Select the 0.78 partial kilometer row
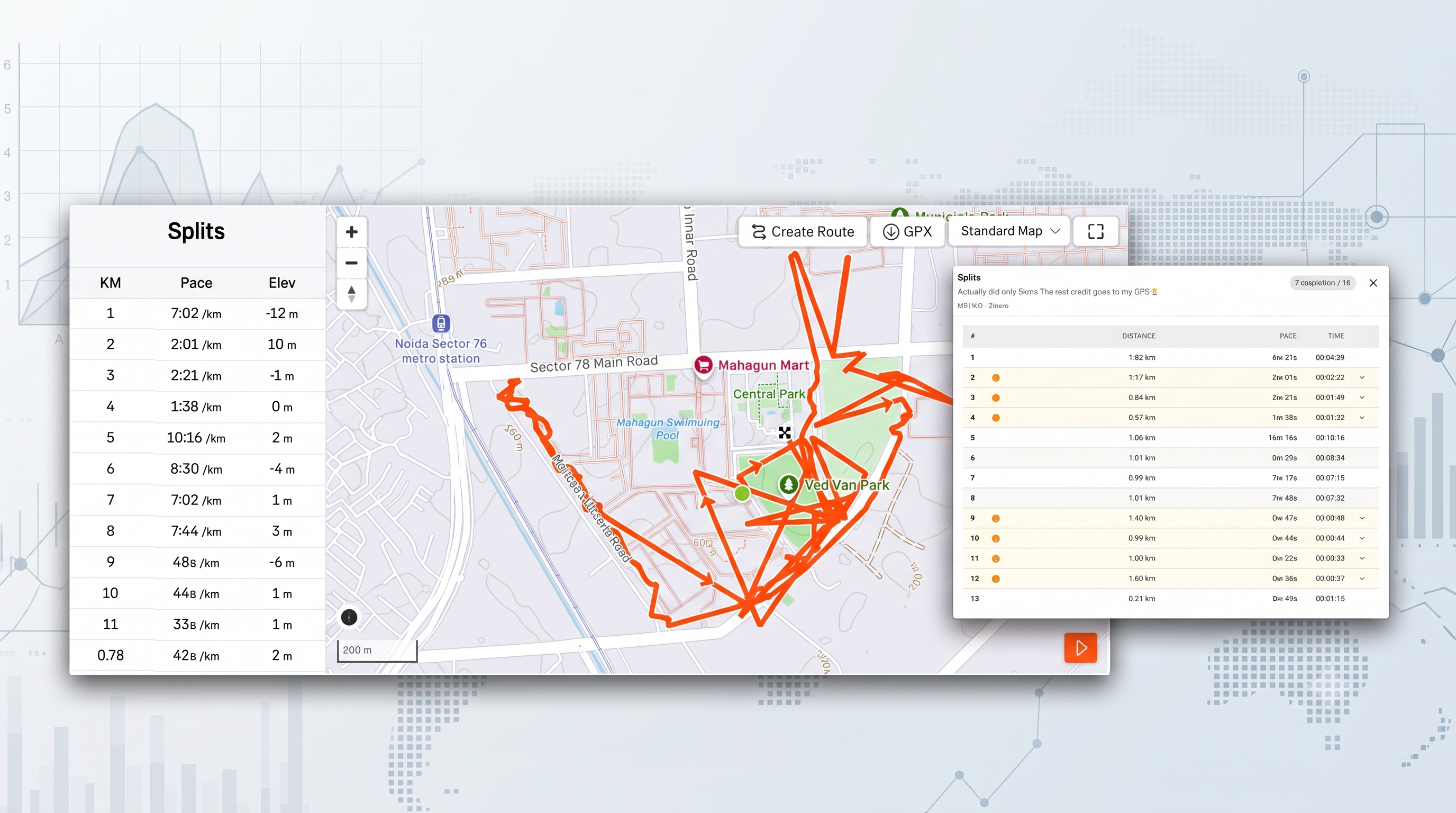 [x=197, y=655]
